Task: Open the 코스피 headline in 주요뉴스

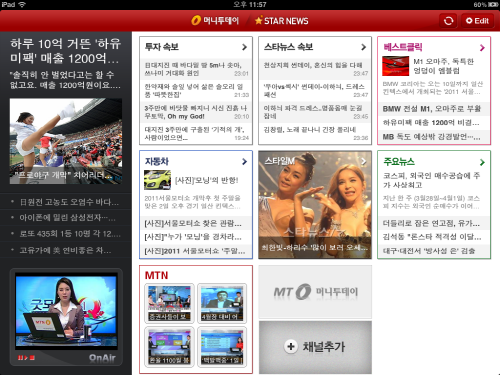Action: (431, 180)
